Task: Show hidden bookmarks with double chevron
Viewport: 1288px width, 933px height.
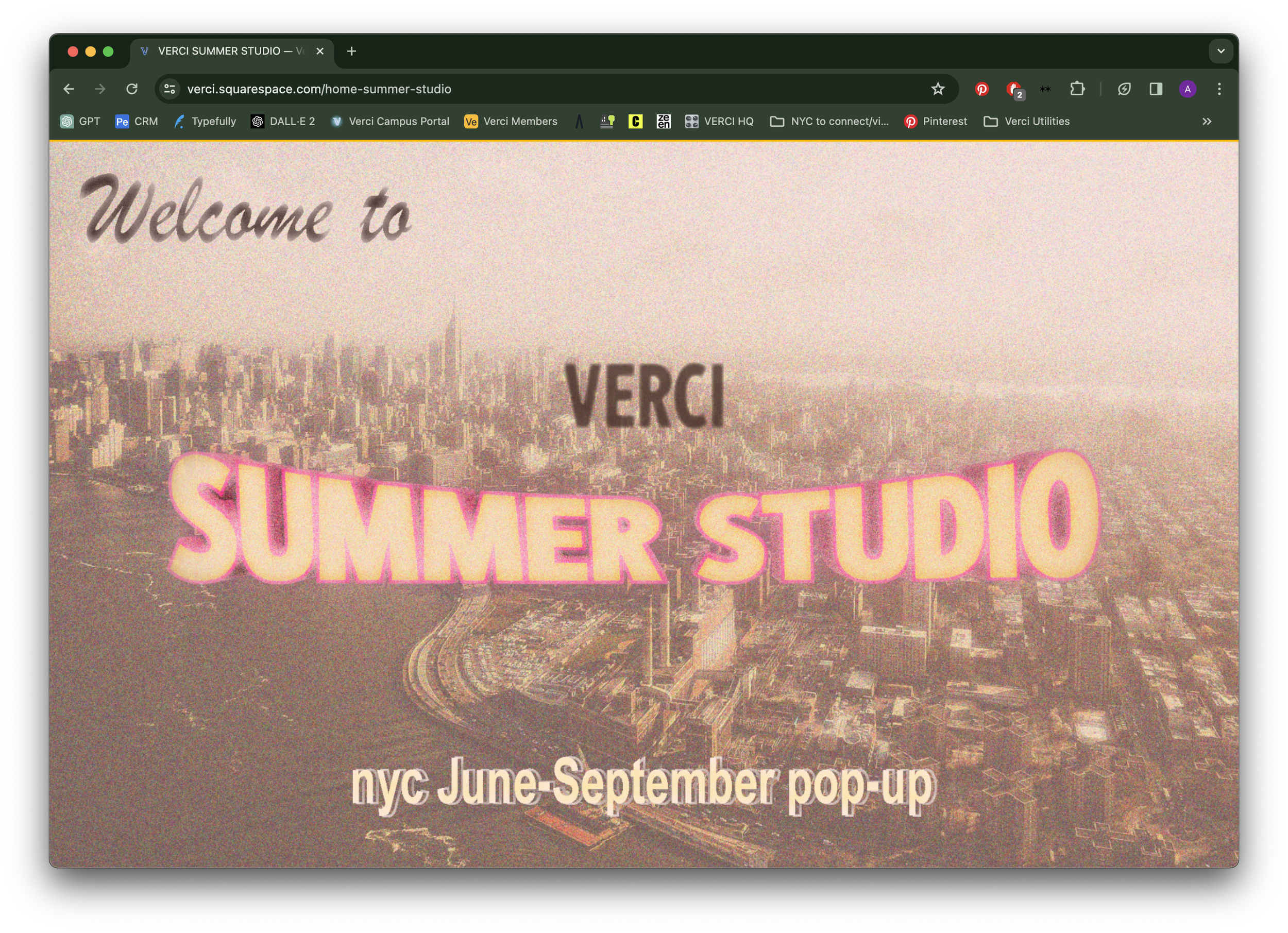Action: [x=1207, y=122]
